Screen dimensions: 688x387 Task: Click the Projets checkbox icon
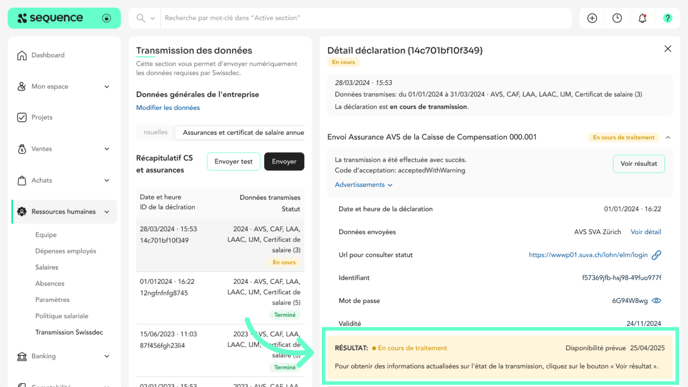[x=22, y=117]
